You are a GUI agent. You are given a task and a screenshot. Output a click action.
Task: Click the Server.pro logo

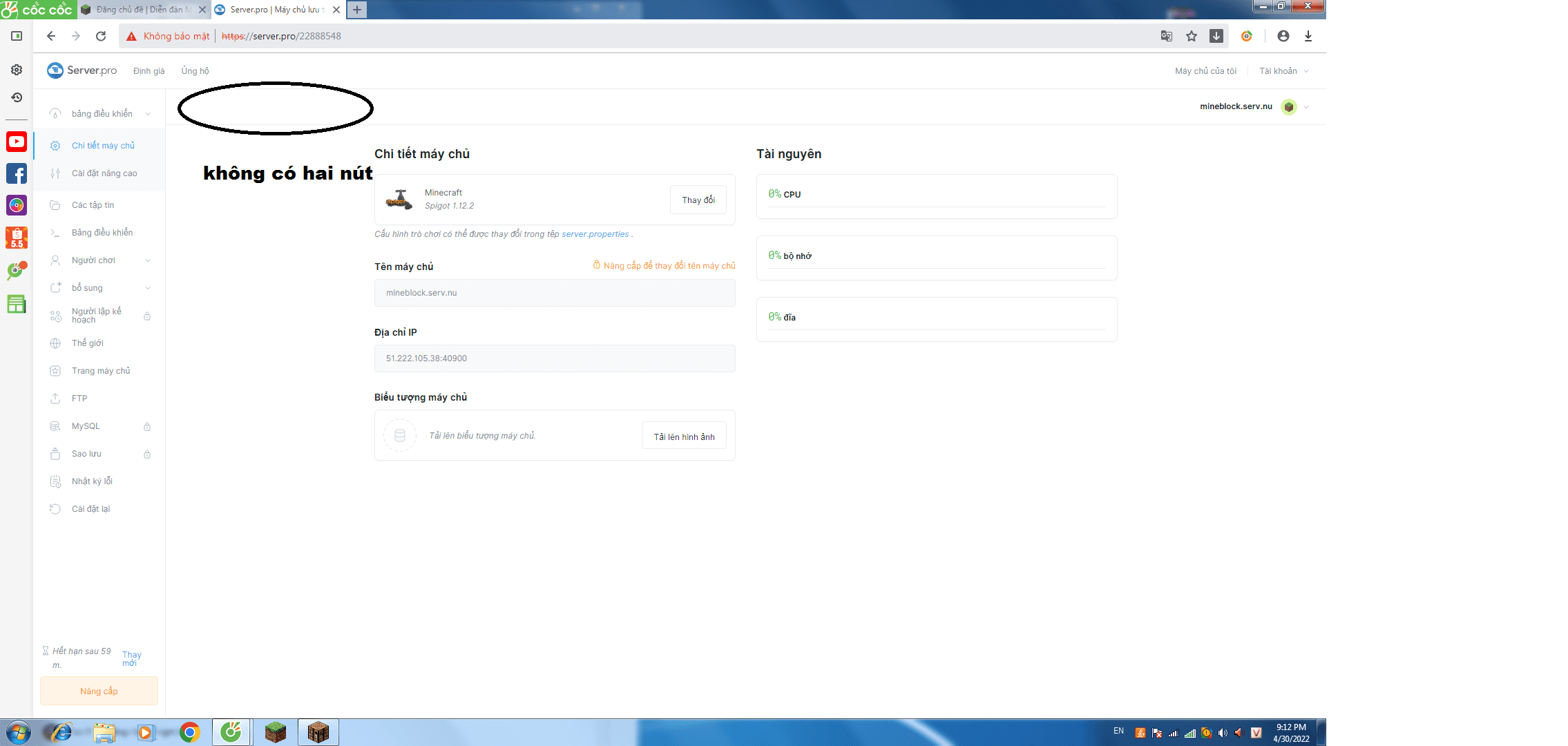[82, 70]
